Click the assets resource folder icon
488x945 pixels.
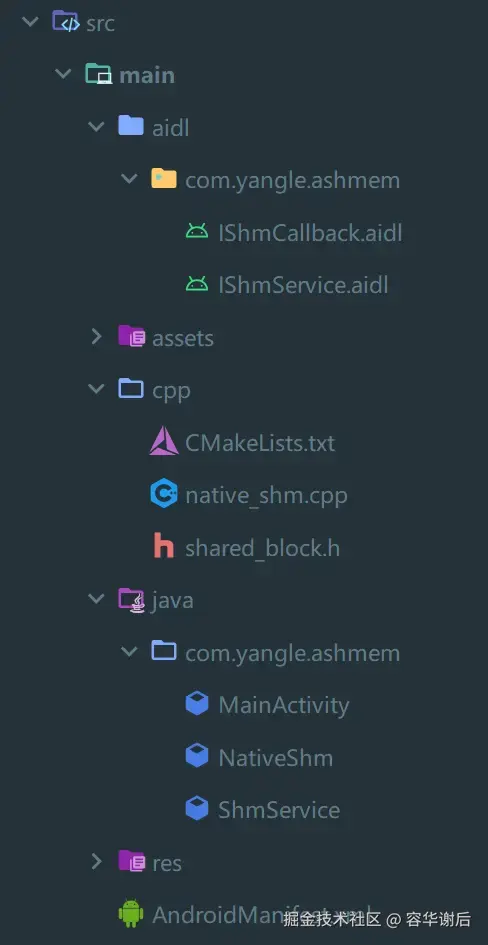tap(131, 337)
